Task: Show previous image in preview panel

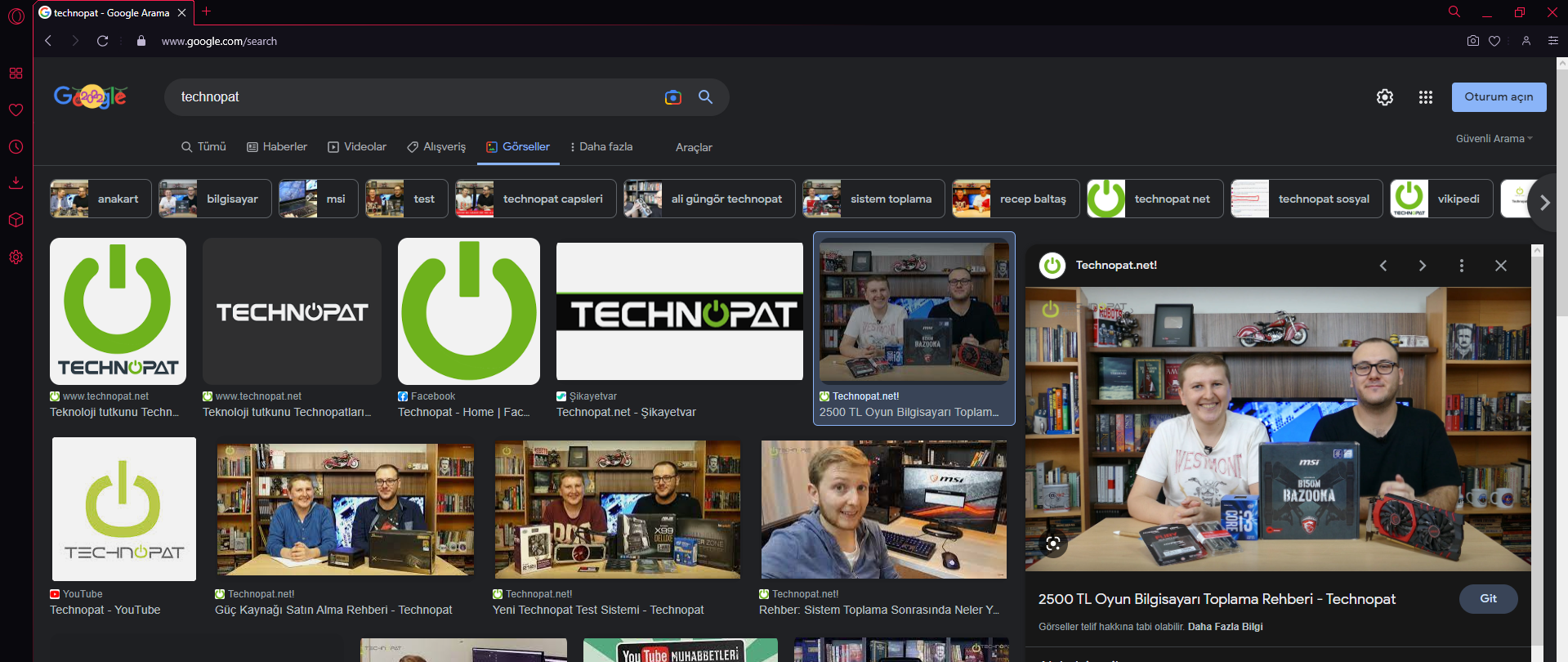Action: coord(1383,266)
